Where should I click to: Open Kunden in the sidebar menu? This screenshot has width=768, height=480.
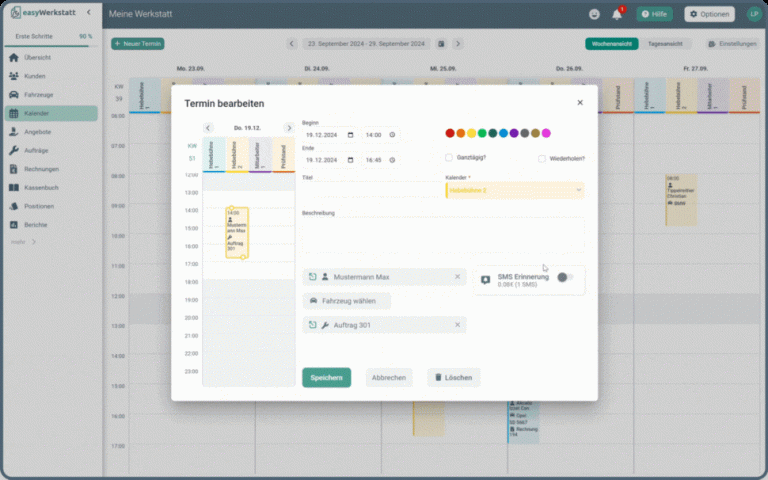(37, 76)
